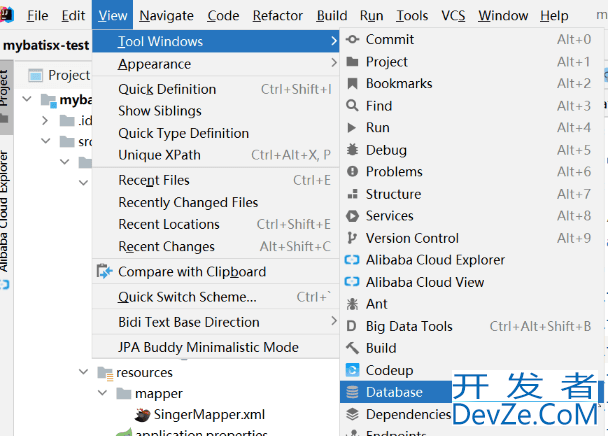The height and width of the screenshot is (436, 608).
Task: Toggle JPA Buddy Minimalistic Mode
Action: 216,347
